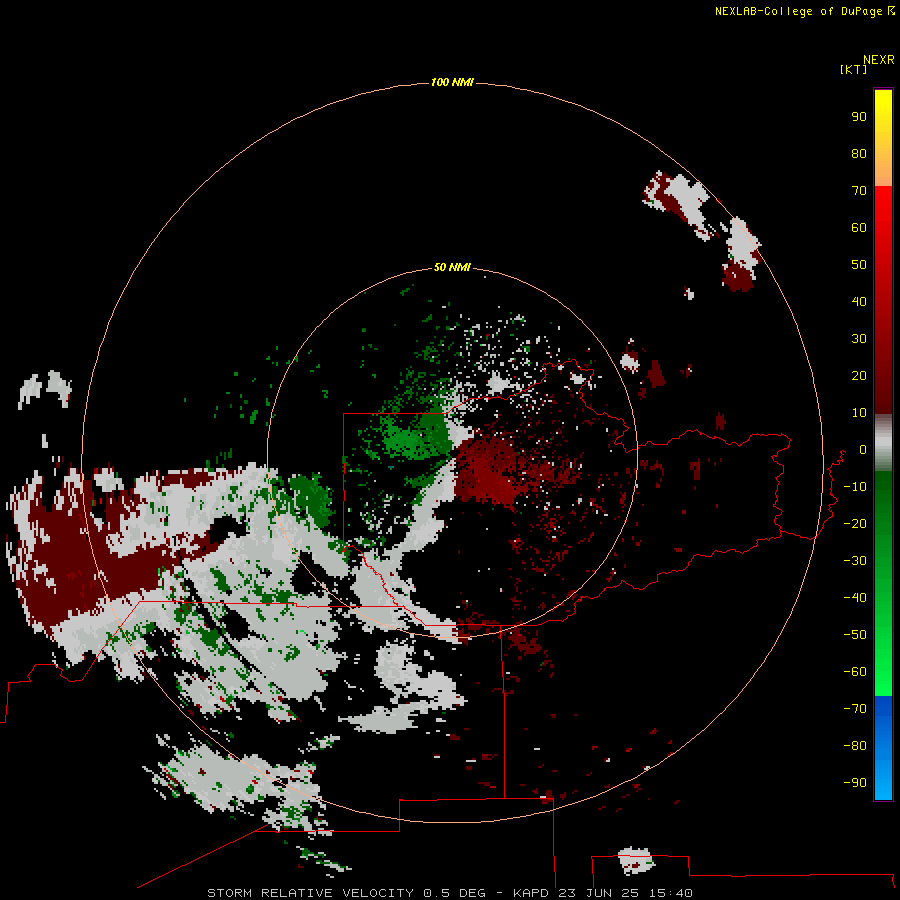Viewport: 900px width, 900px height.
Task: Click the 60 value on the velocity scale
Action: click(x=859, y=228)
